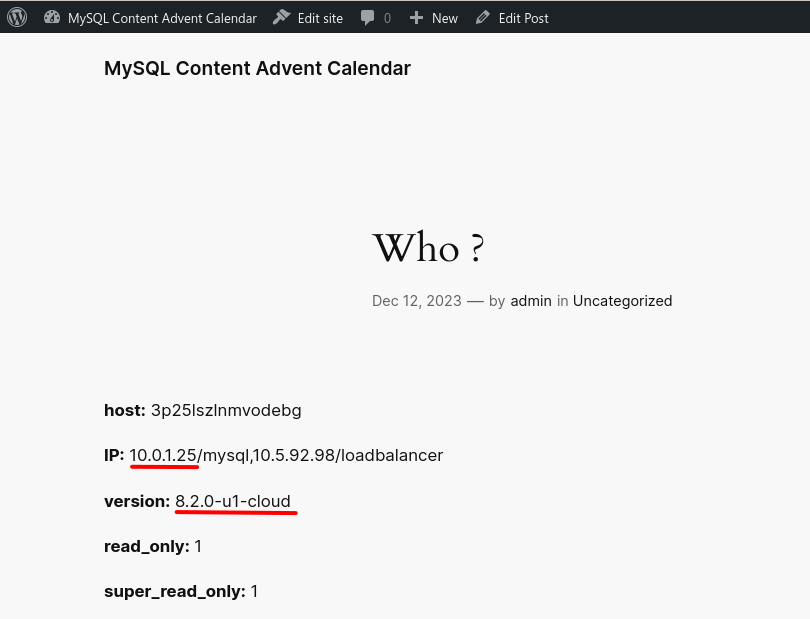
Task: Open the MySQL Content Advent Calendar admin bar item
Action: point(162,18)
